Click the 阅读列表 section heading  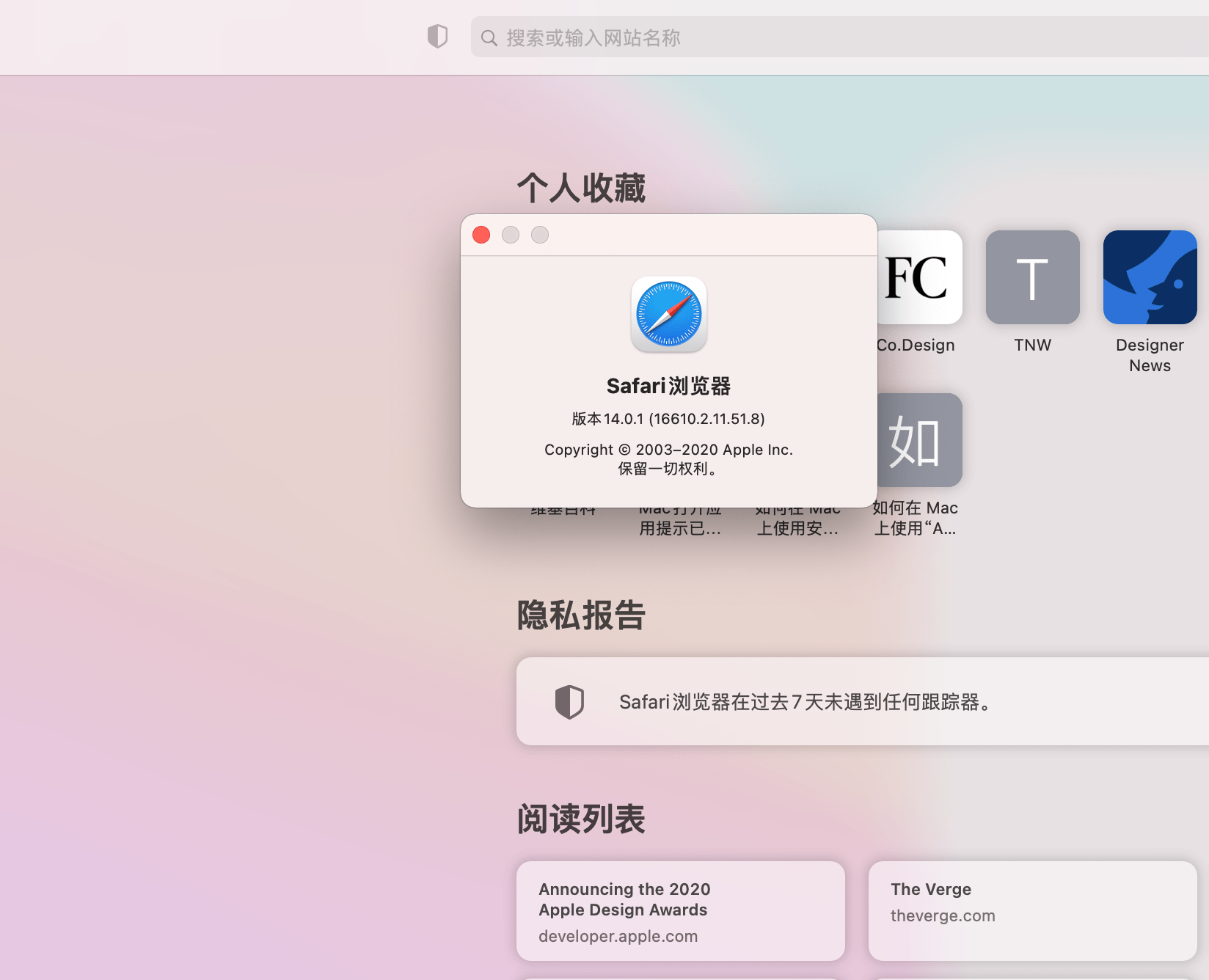[582, 819]
